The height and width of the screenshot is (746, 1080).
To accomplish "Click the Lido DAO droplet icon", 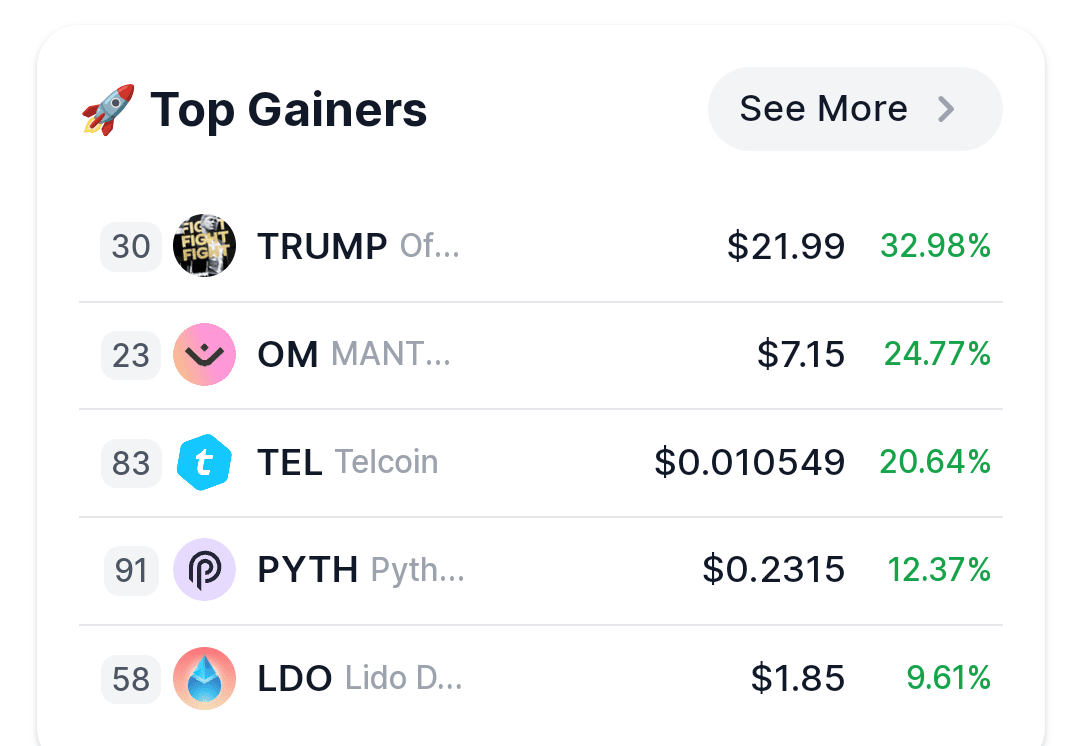I will 204,678.
